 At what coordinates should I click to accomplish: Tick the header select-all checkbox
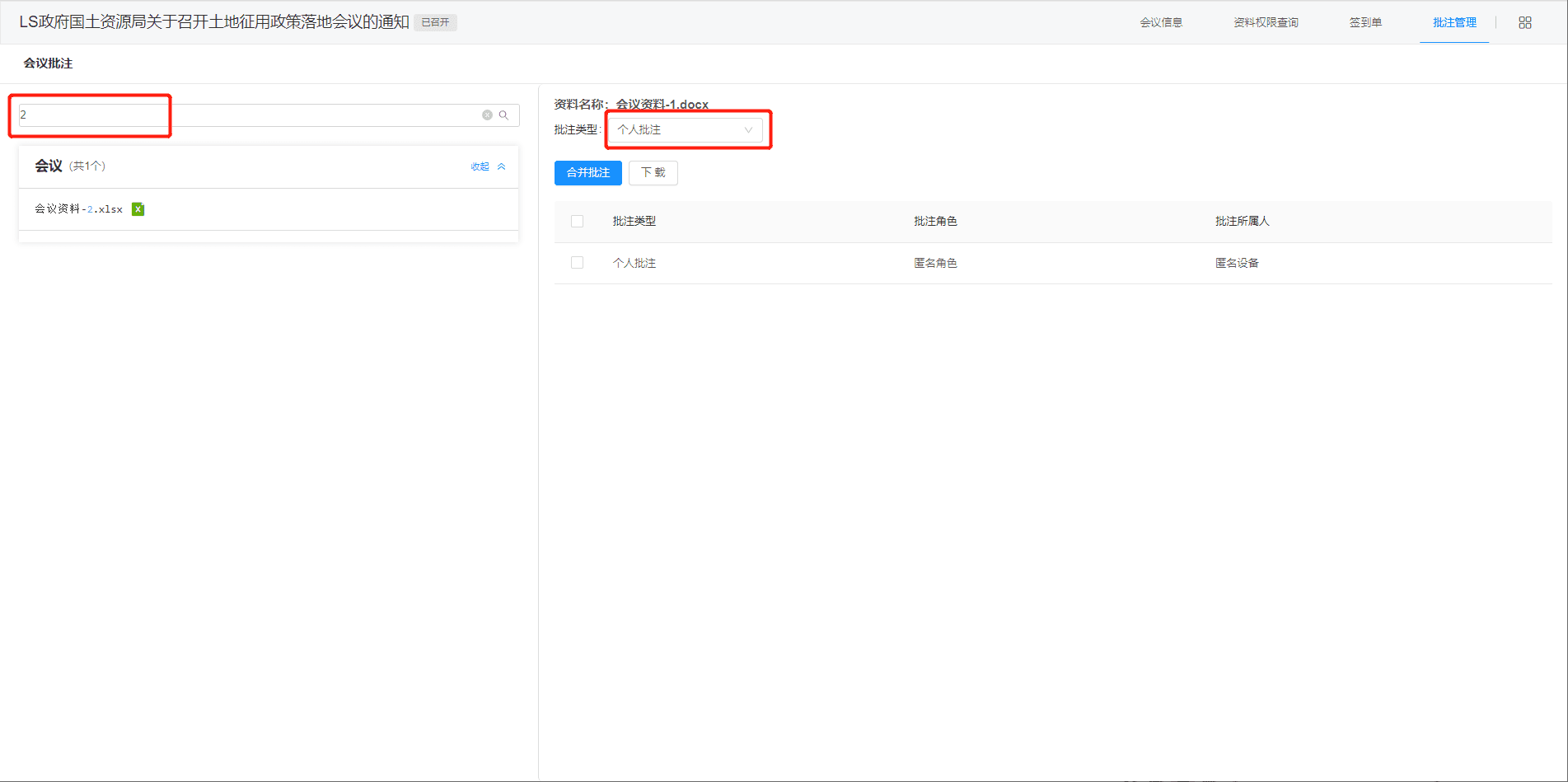coord(577,221)
